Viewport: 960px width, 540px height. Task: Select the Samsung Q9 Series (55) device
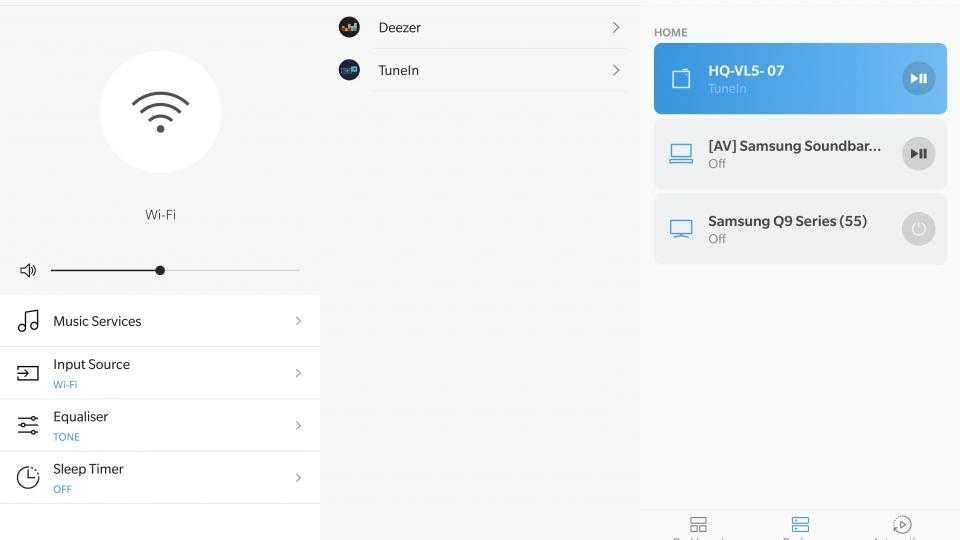pyautogui.click(x=800, y=229)
